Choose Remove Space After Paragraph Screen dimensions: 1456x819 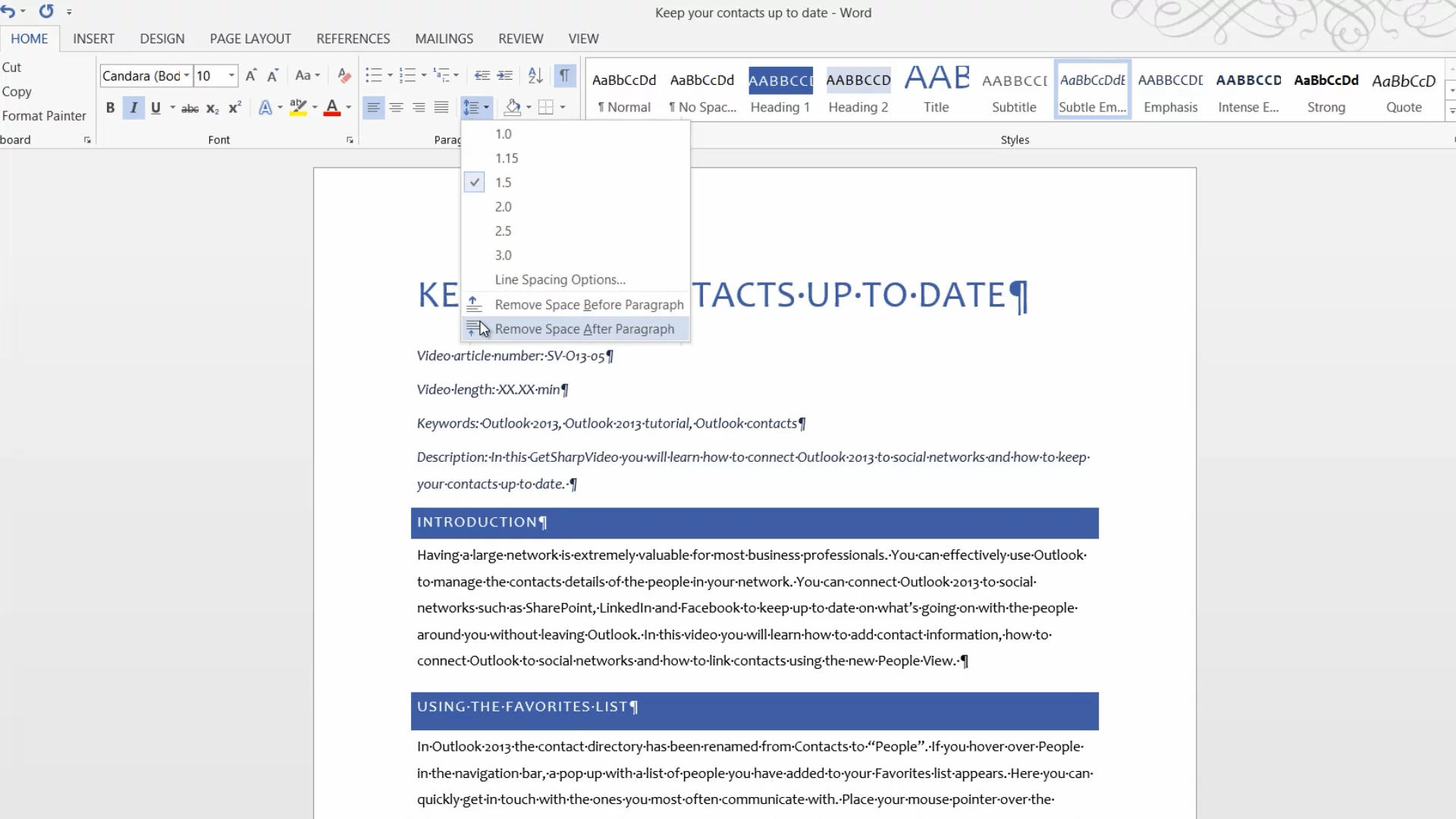pyautogui.click(x=584, y=329)
